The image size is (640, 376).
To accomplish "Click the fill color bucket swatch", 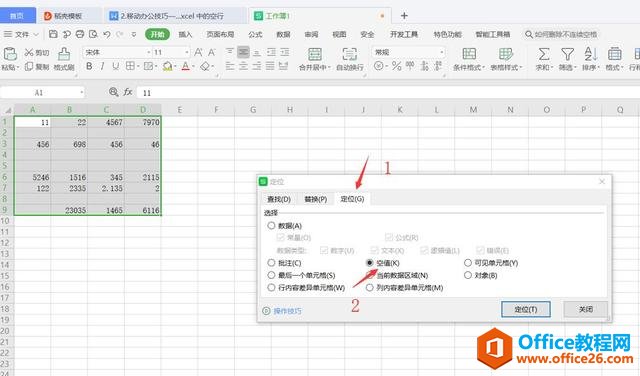I will (167, 66).
